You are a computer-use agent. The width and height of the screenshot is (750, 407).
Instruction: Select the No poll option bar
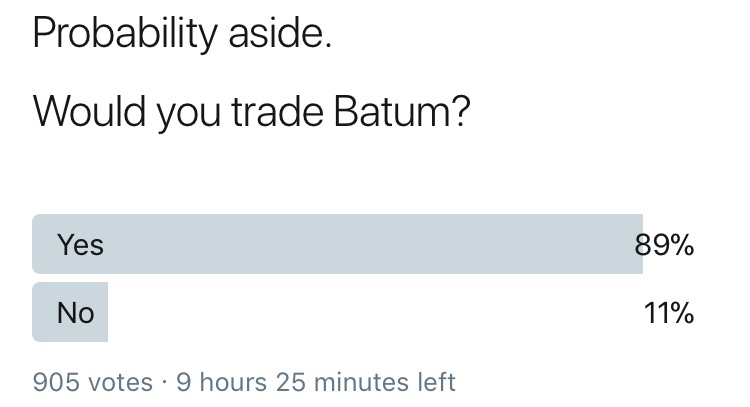tap(69, 312)
